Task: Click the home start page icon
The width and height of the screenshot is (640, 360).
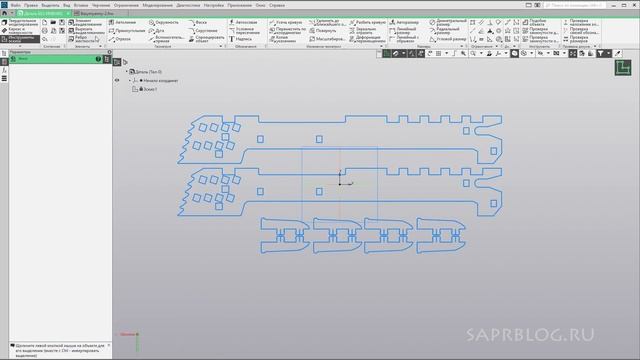Action: tap(4, 13)
